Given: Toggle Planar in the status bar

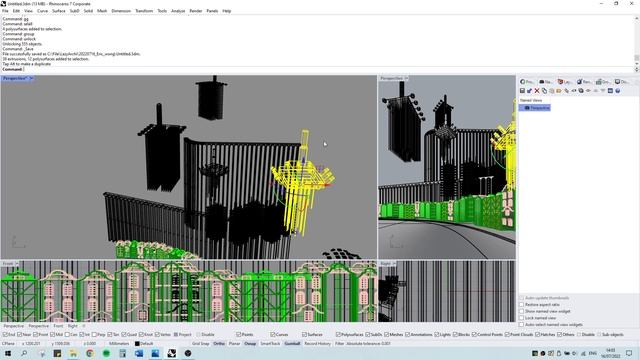Looking at the screenshot, I should (234, 344).
